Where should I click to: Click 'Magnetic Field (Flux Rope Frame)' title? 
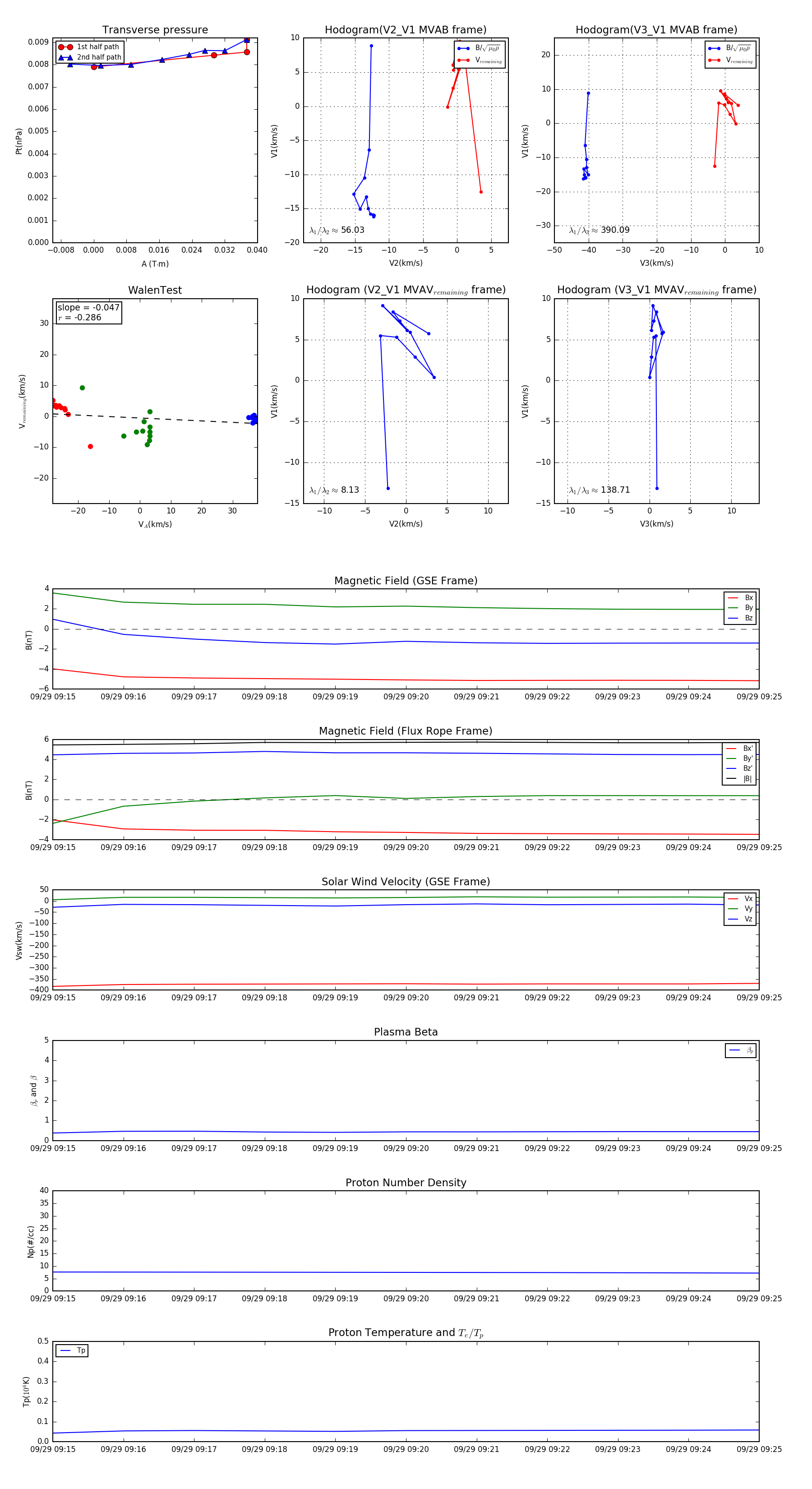click(x=406, y=731)
